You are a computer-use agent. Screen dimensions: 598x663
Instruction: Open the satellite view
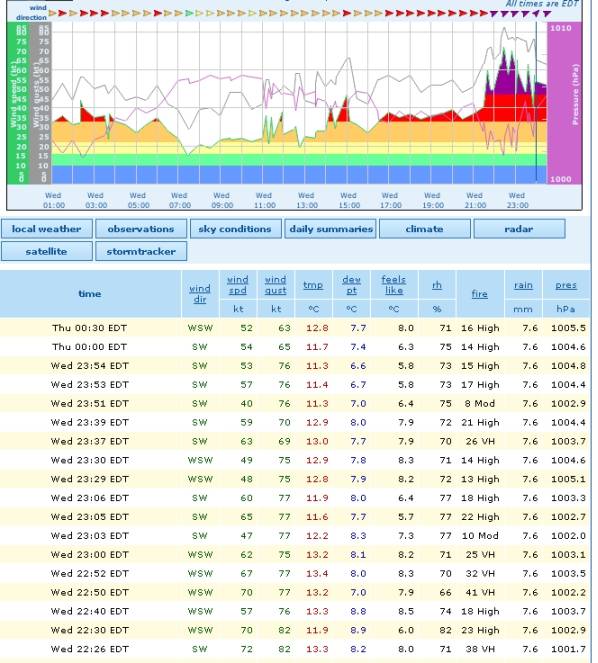click(47, 251)
